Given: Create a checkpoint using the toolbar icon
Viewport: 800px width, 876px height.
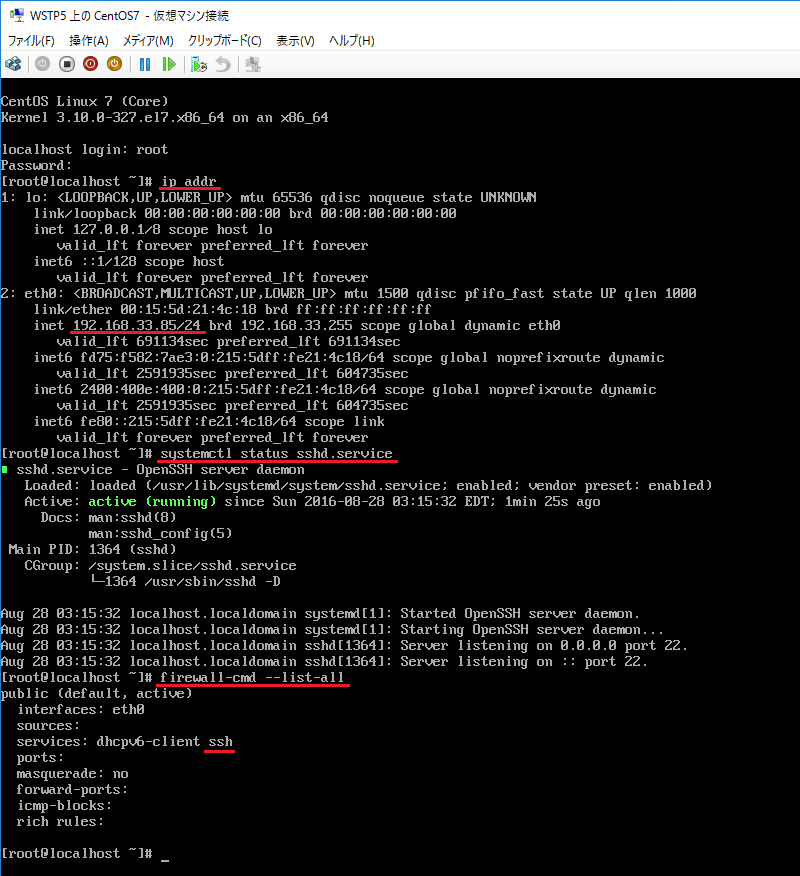Looking at the screenshot, I should 198,64.
